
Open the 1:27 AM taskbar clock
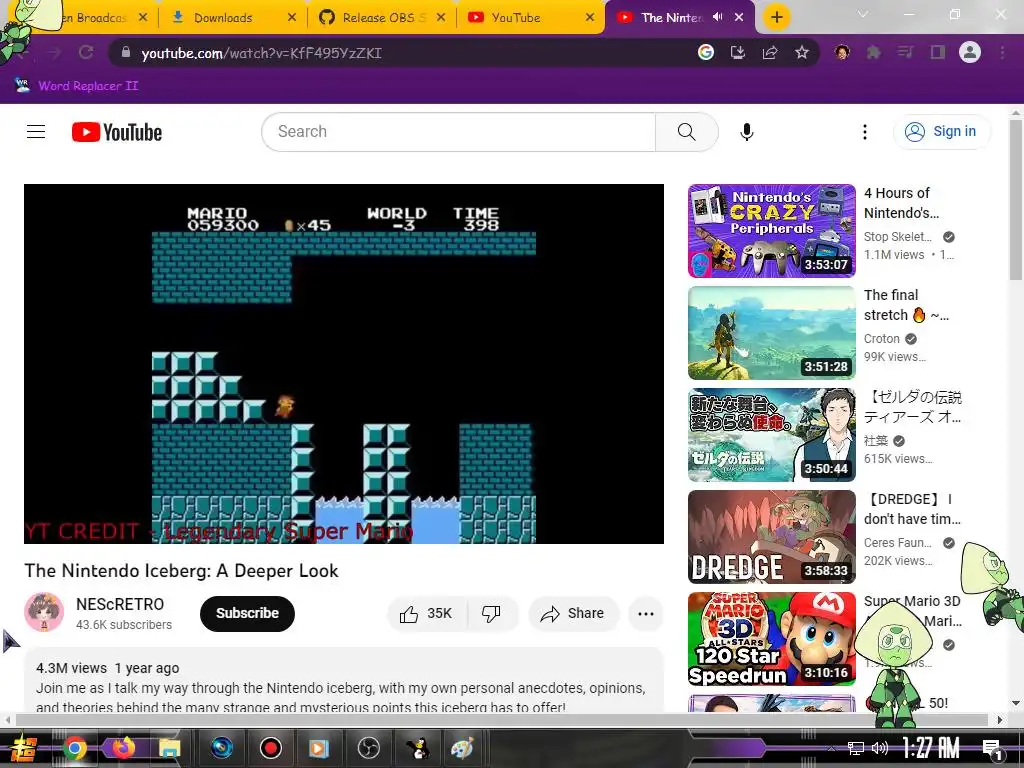coord(930,747)
